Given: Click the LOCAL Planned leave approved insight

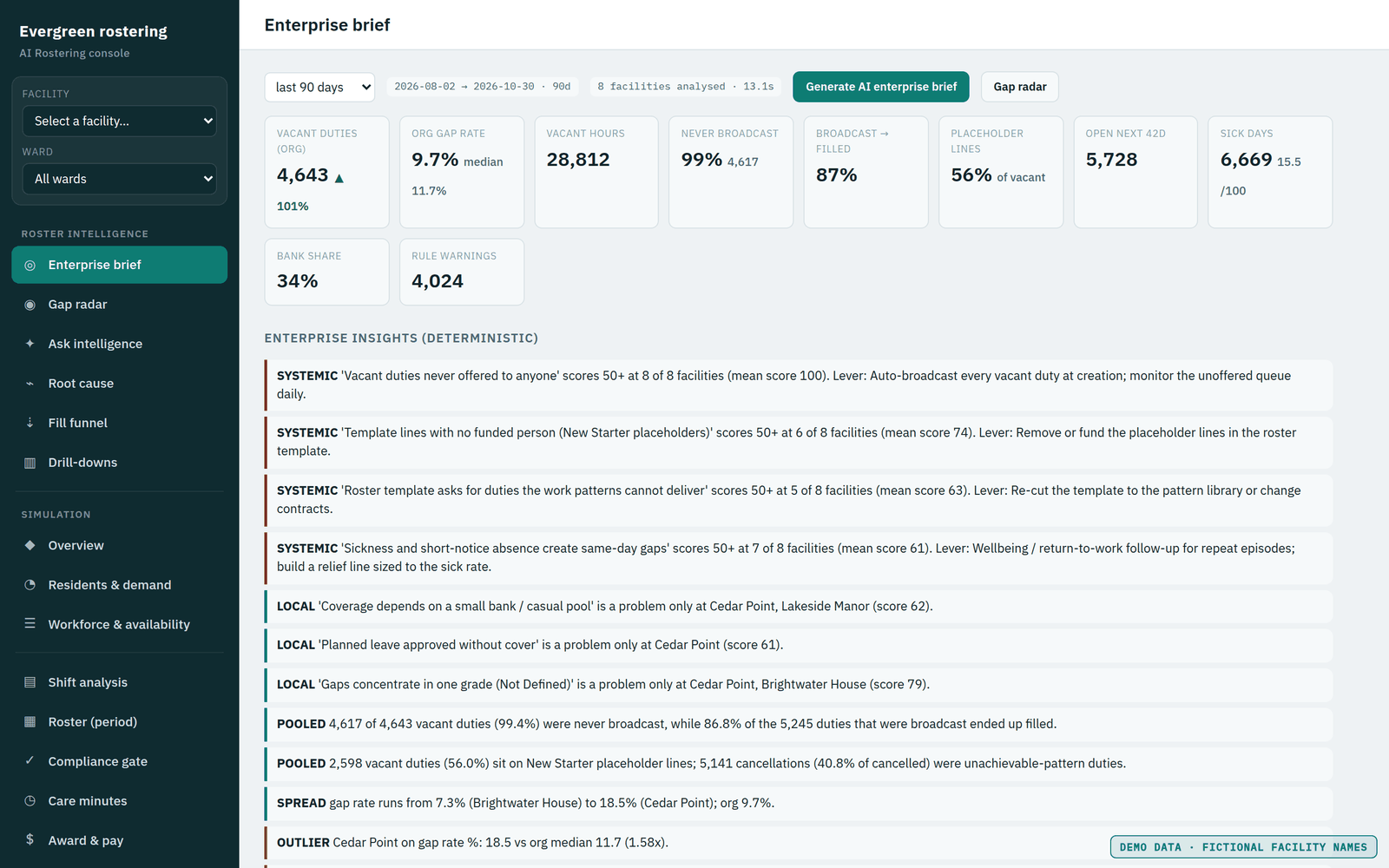Looking at the screenshot, I should 799,645.
